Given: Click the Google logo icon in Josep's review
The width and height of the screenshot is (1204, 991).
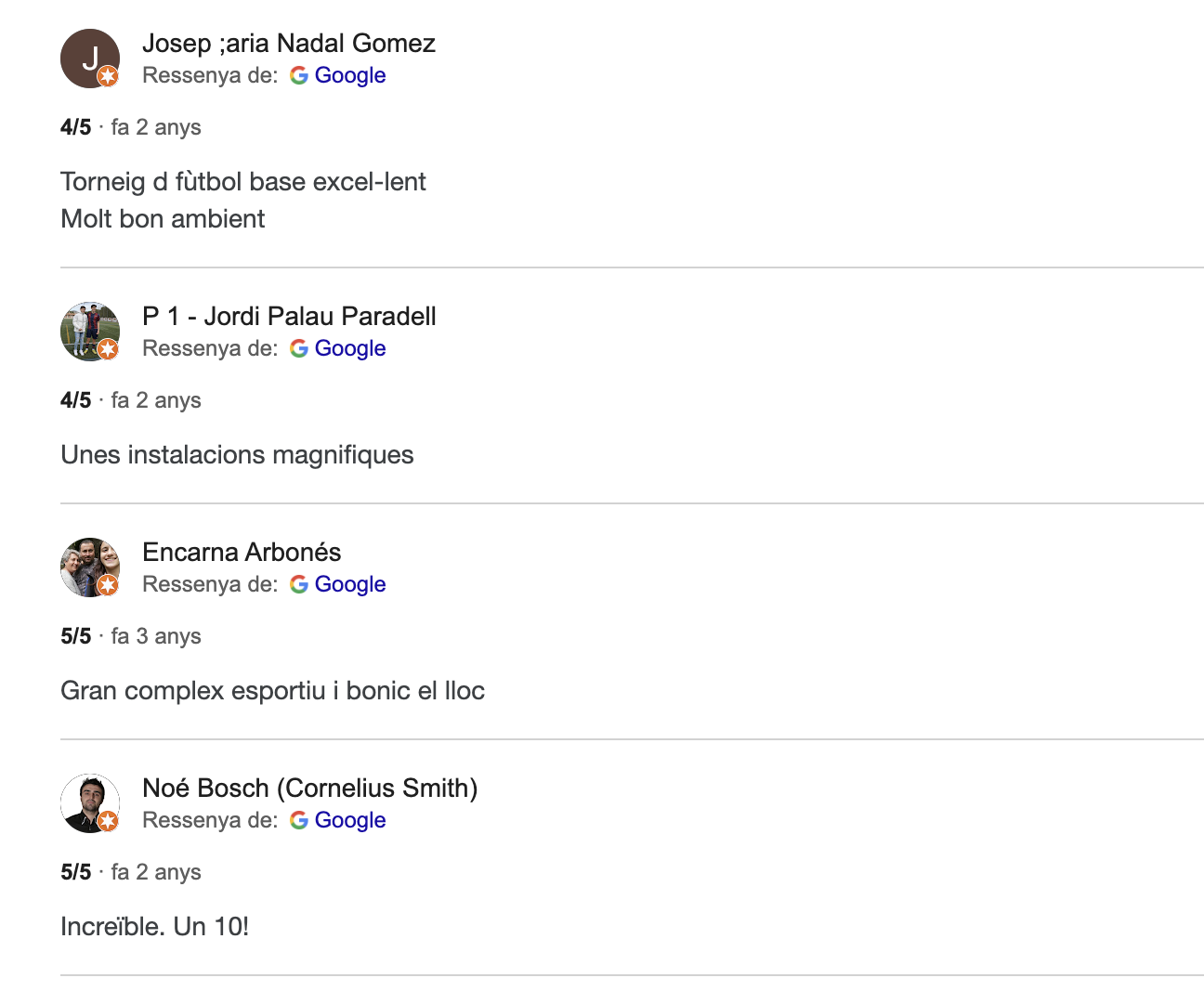Looking at the screenshot, I should pos(299,76).
